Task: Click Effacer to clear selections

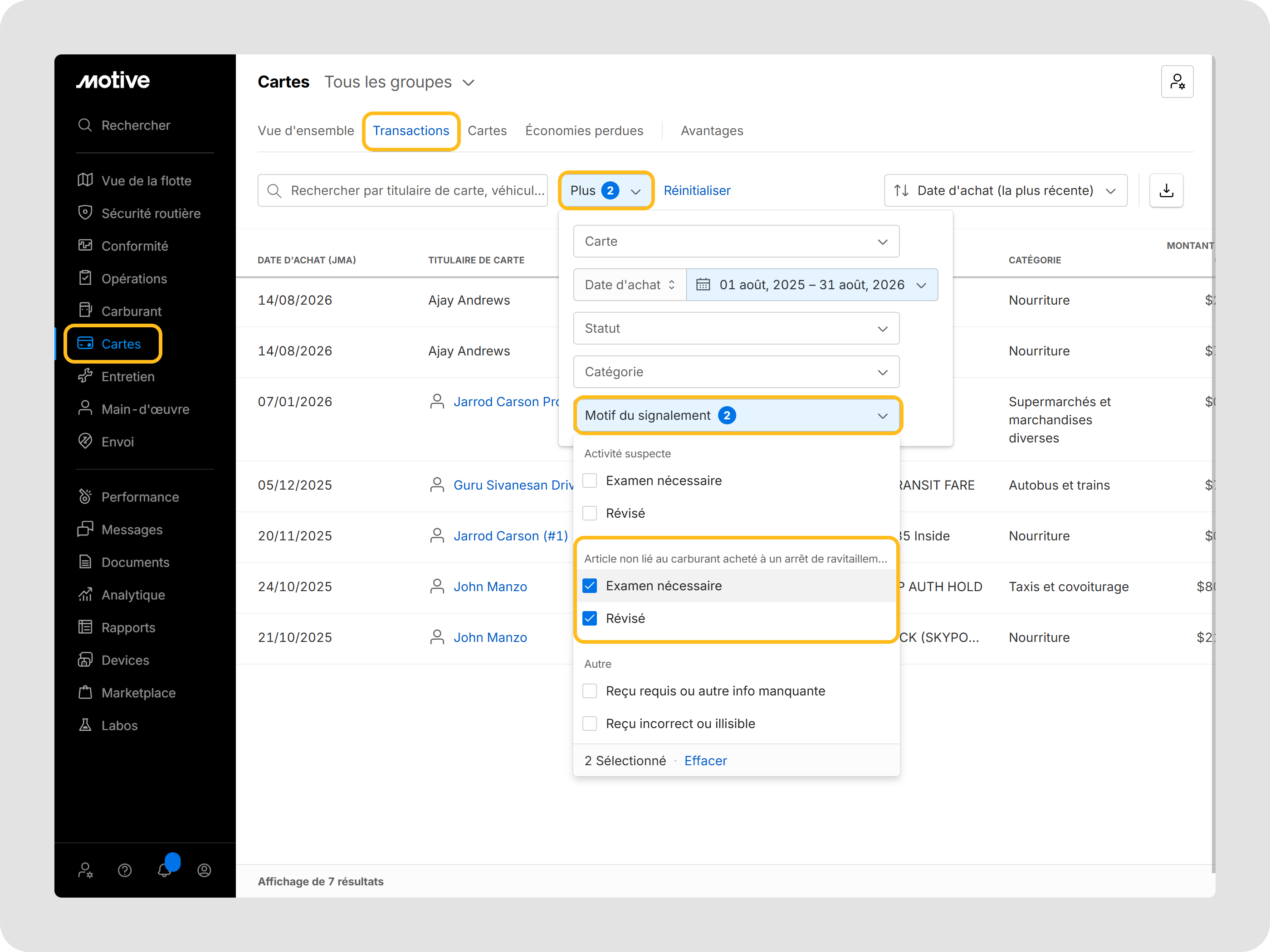Action: click(x=705, y=760)
